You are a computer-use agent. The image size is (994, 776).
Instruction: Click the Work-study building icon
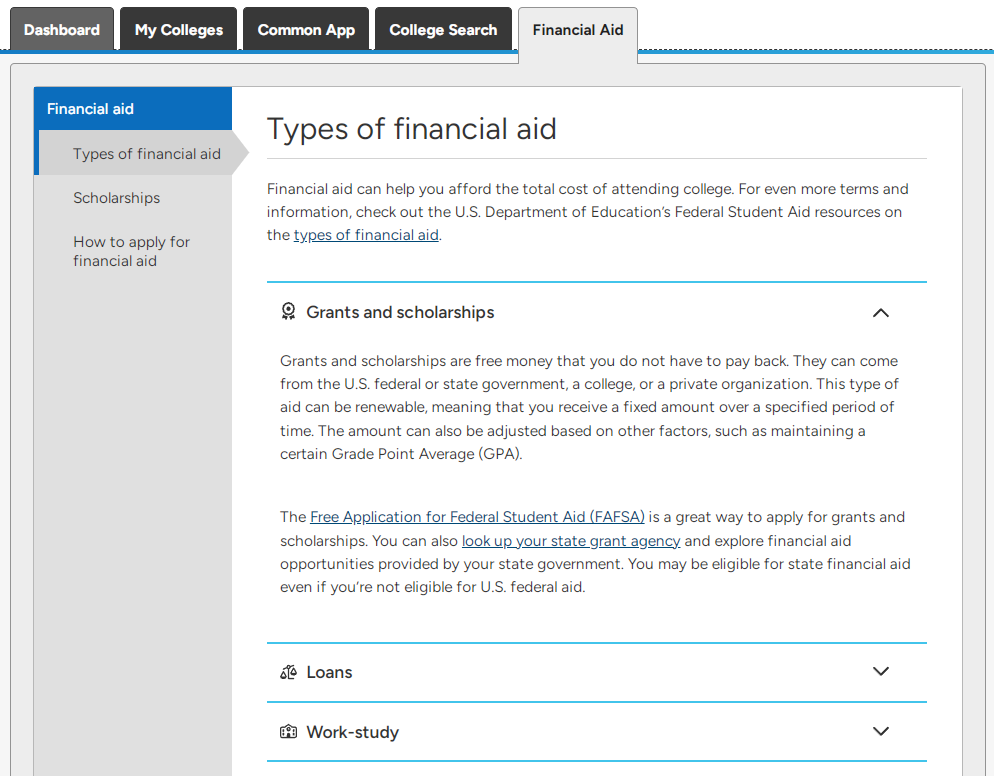[x=288, y=732]
